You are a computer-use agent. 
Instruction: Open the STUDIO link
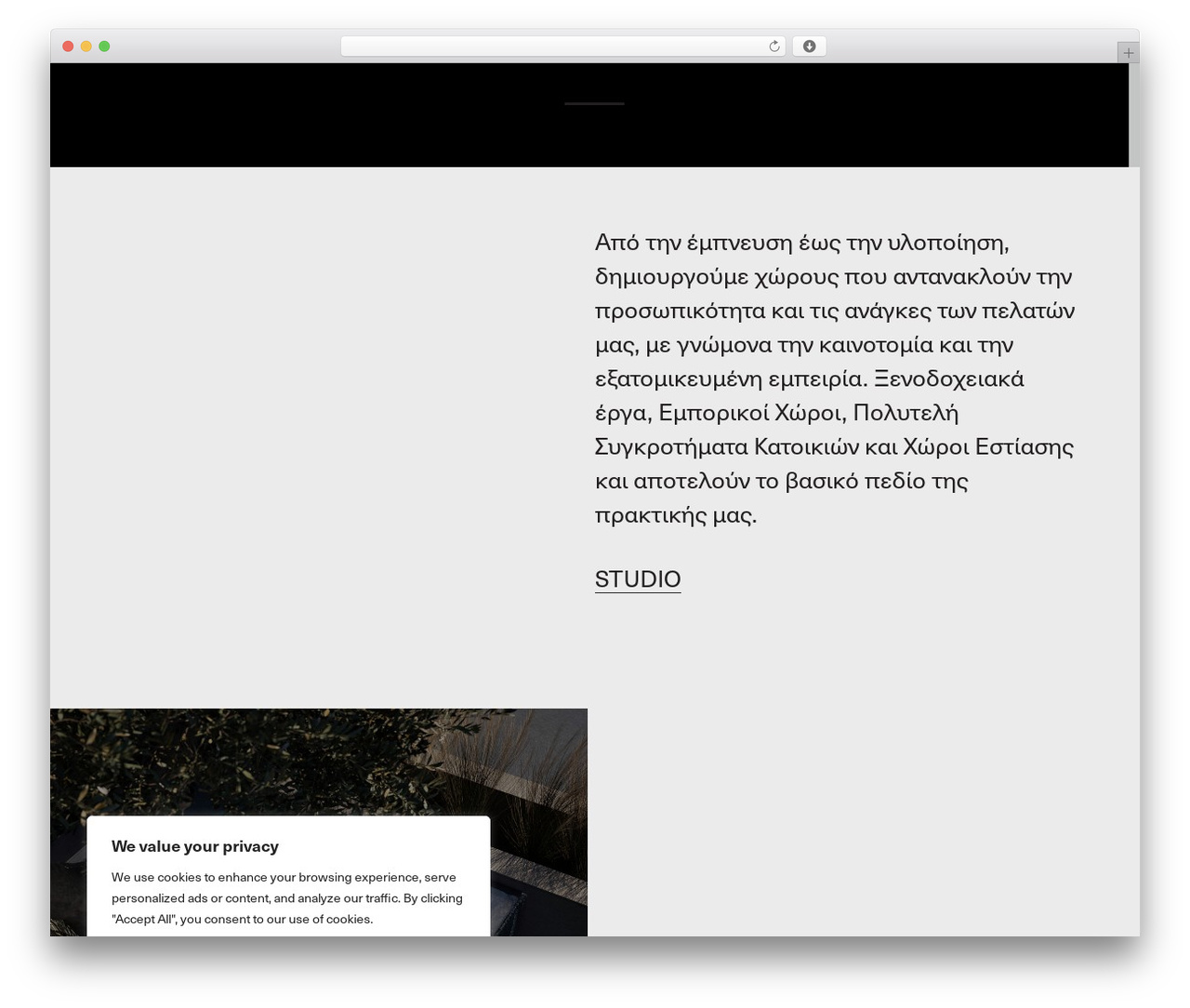click(x=638, y=578)
